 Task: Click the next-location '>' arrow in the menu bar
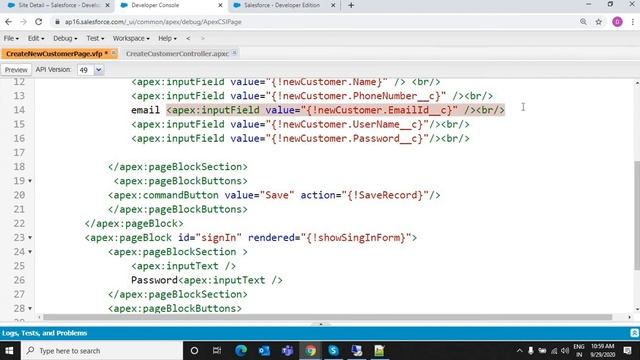[202, 38]
